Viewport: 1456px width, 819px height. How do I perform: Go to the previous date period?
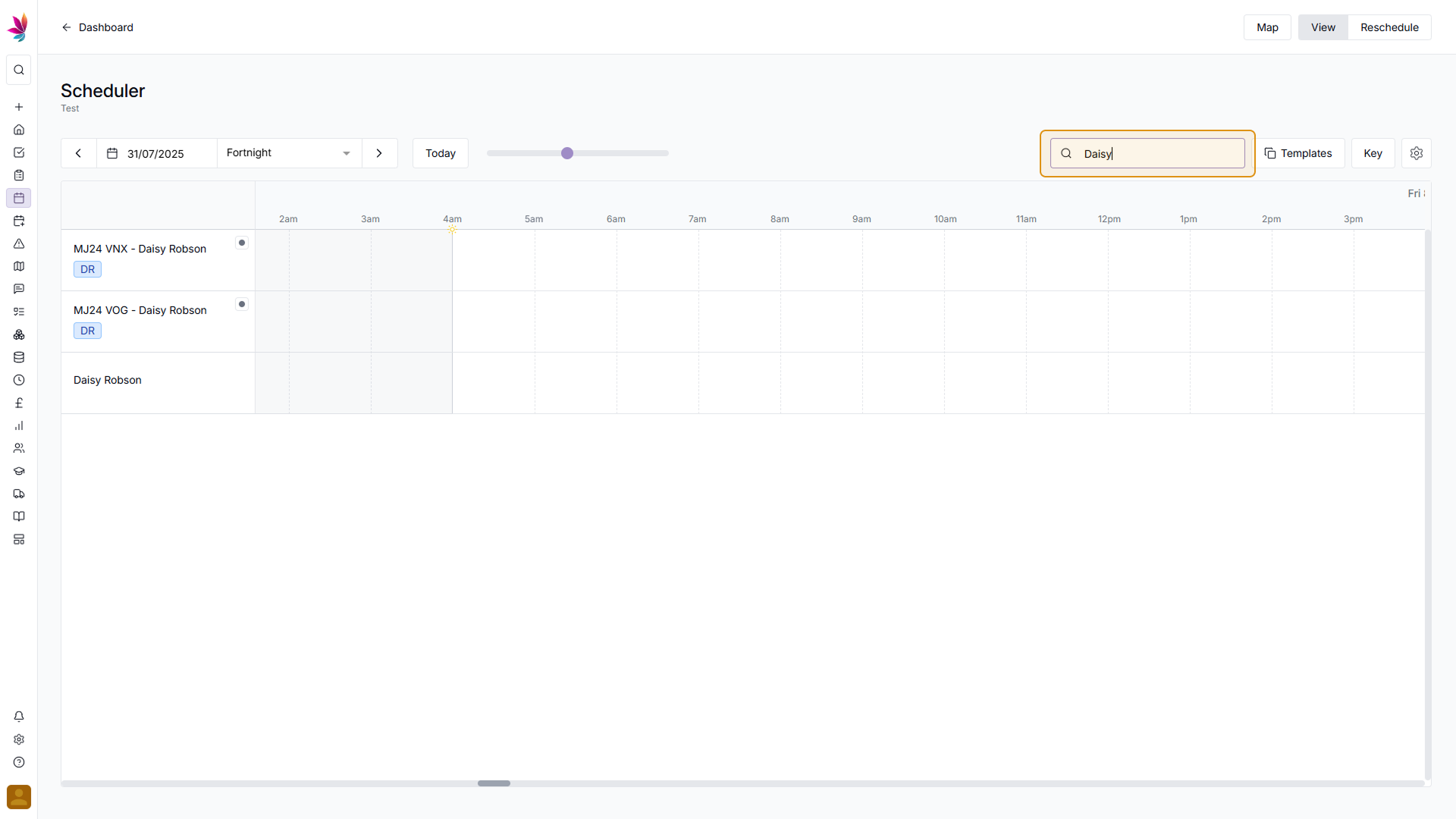point(78,153)
